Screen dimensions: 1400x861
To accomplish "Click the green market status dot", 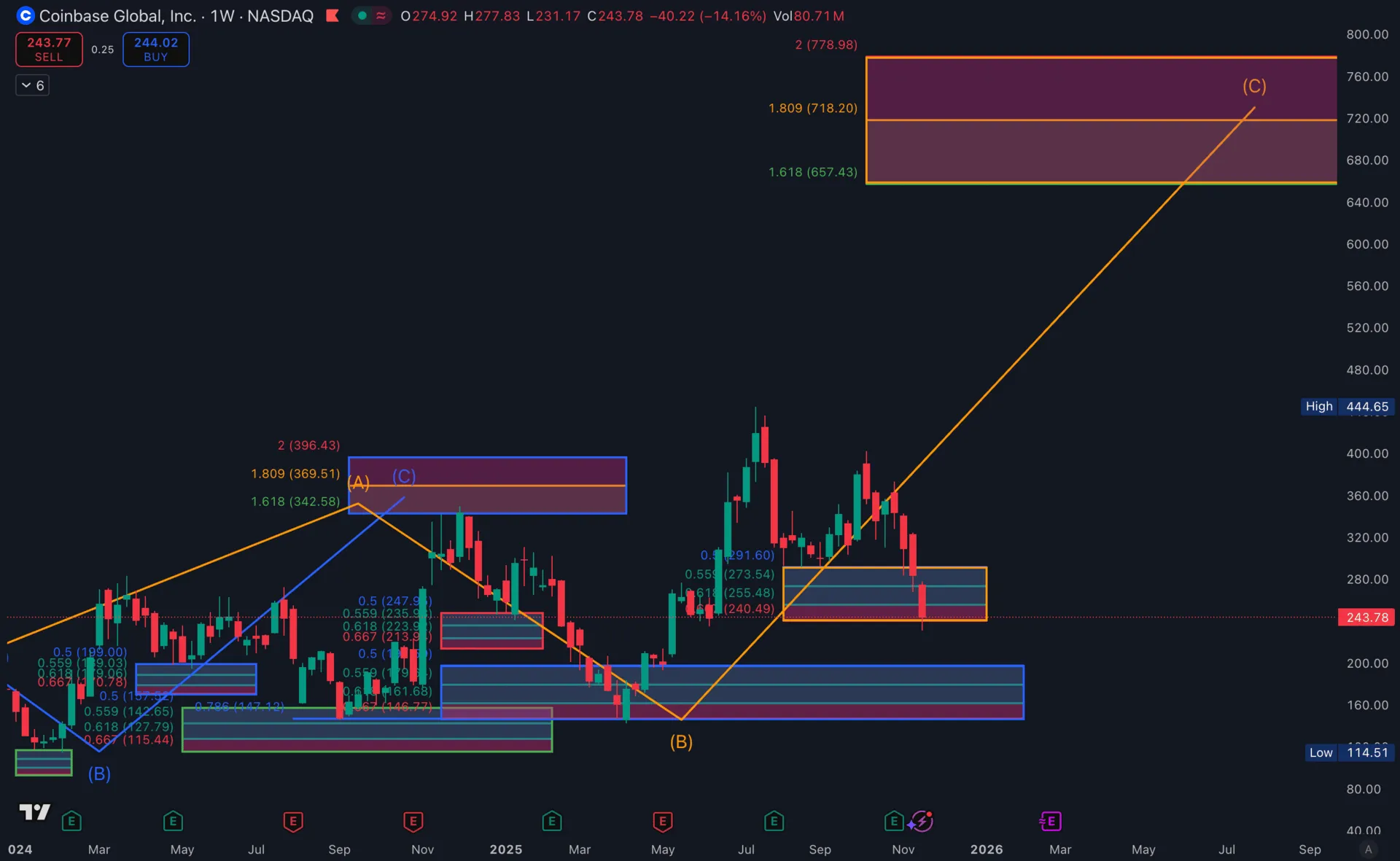I will (x=362, y=15).
